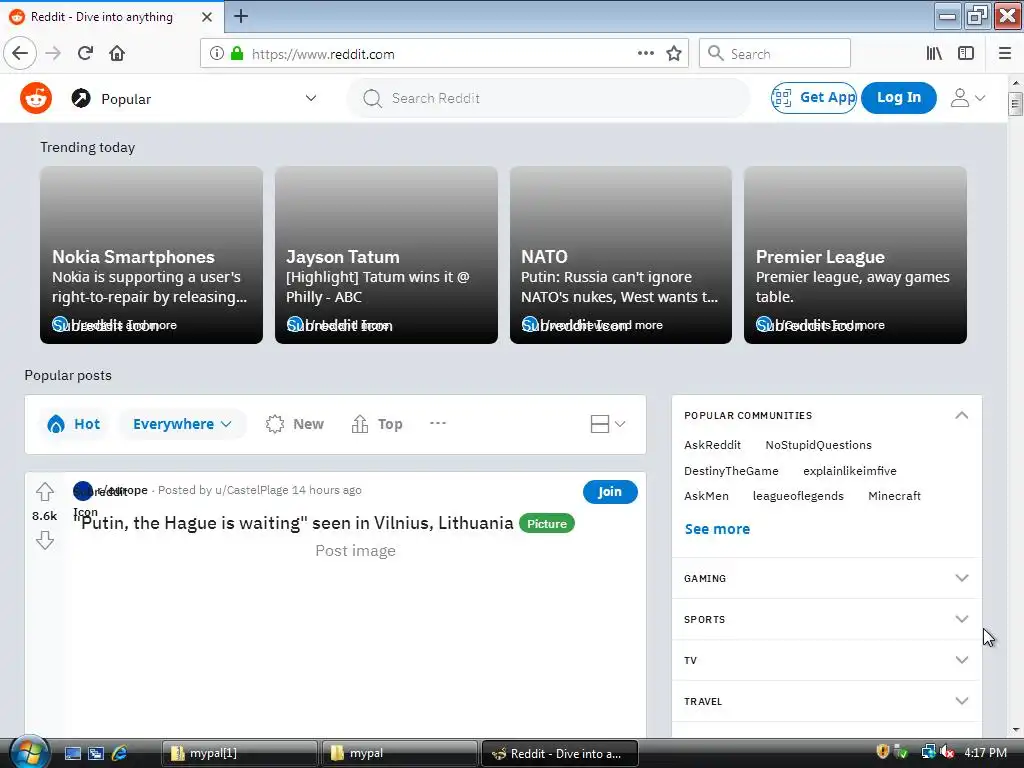The height and width of the screenshot is (768, 1024).
Task: Open the Nokia Smartphones trending card
Action: tap(152, 255)
